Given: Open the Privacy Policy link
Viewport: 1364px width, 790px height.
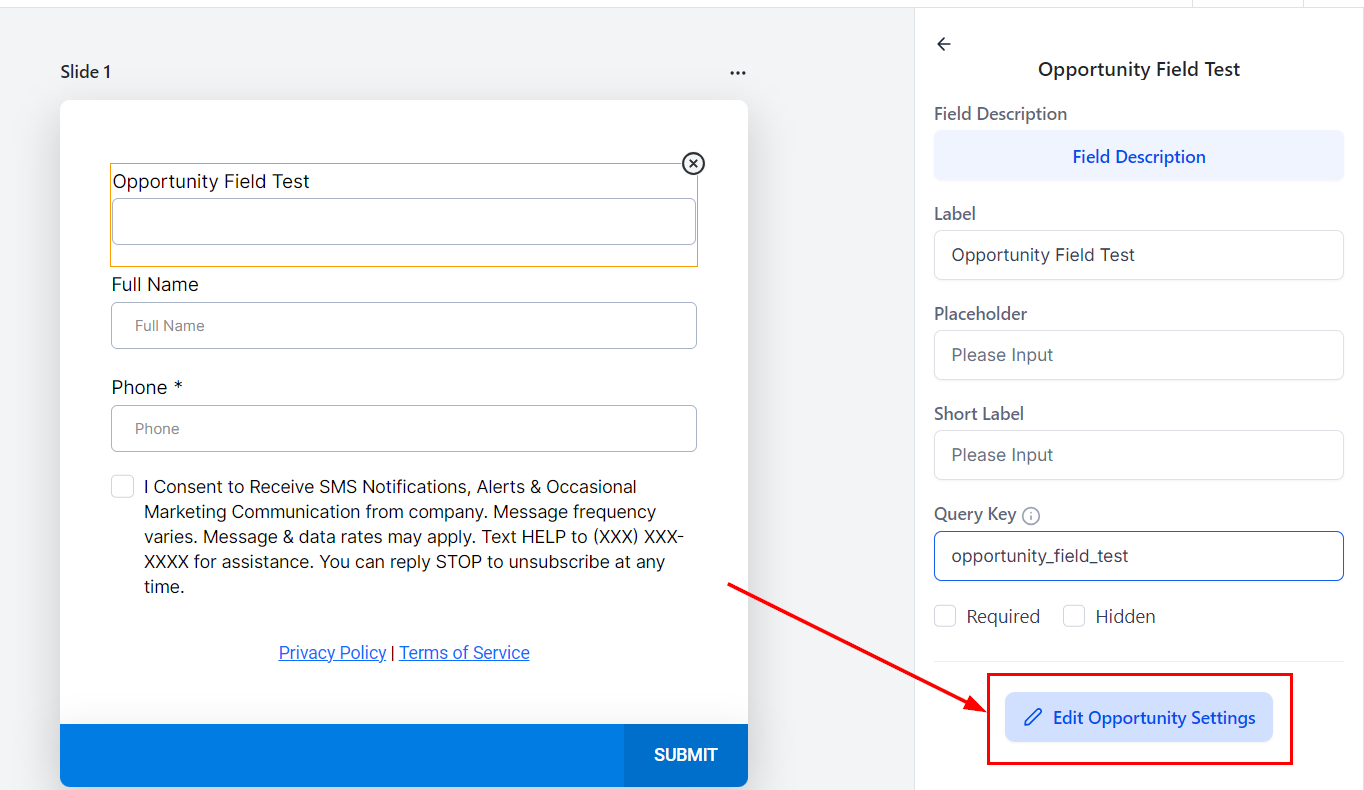Looking at the screenshot, I should click(x=332, y=653).
